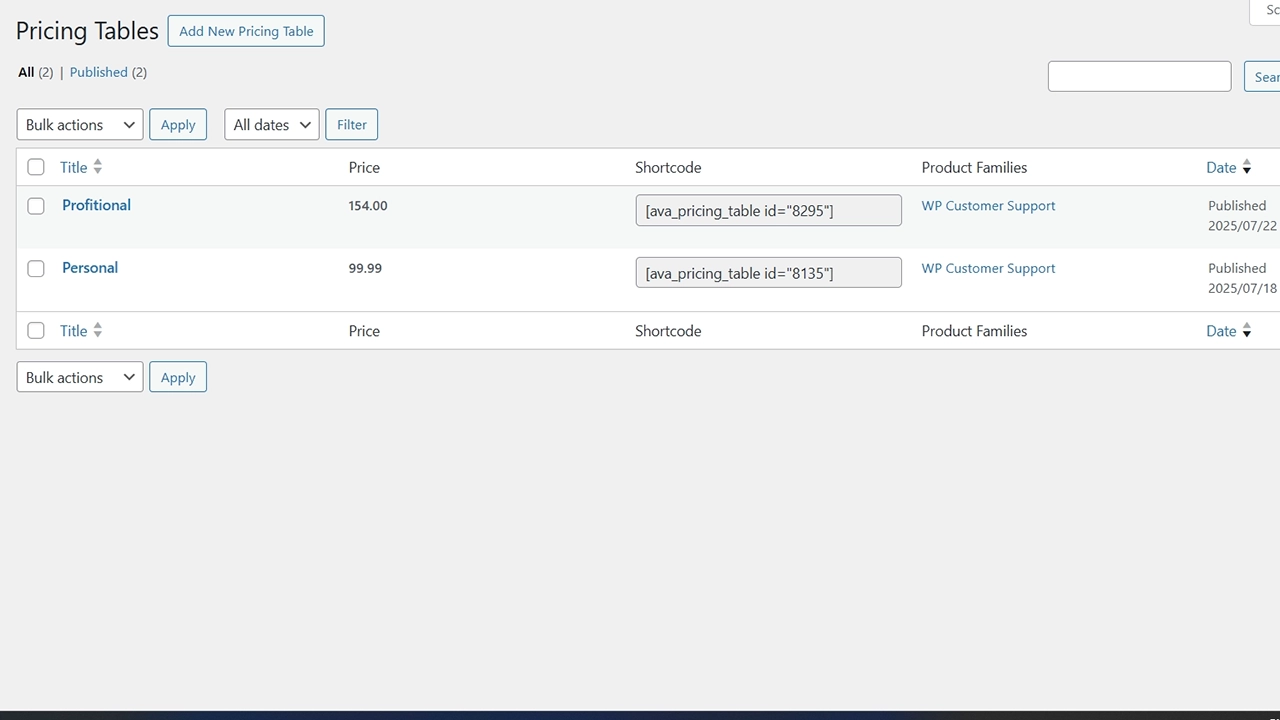Open the WP Customer Support product family
The width and height of the screenshot is (1280, 720).
pyautogui.click(x=988, y=205)
